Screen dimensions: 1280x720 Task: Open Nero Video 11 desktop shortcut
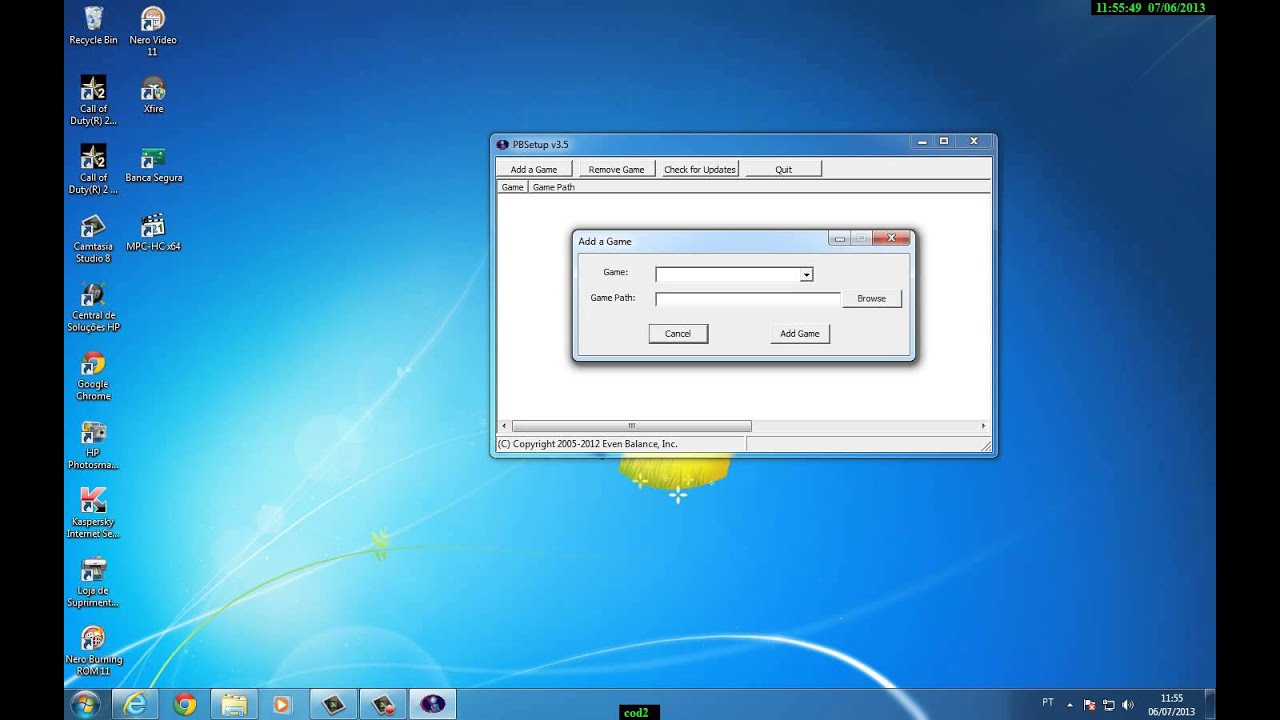pos(152,31)
